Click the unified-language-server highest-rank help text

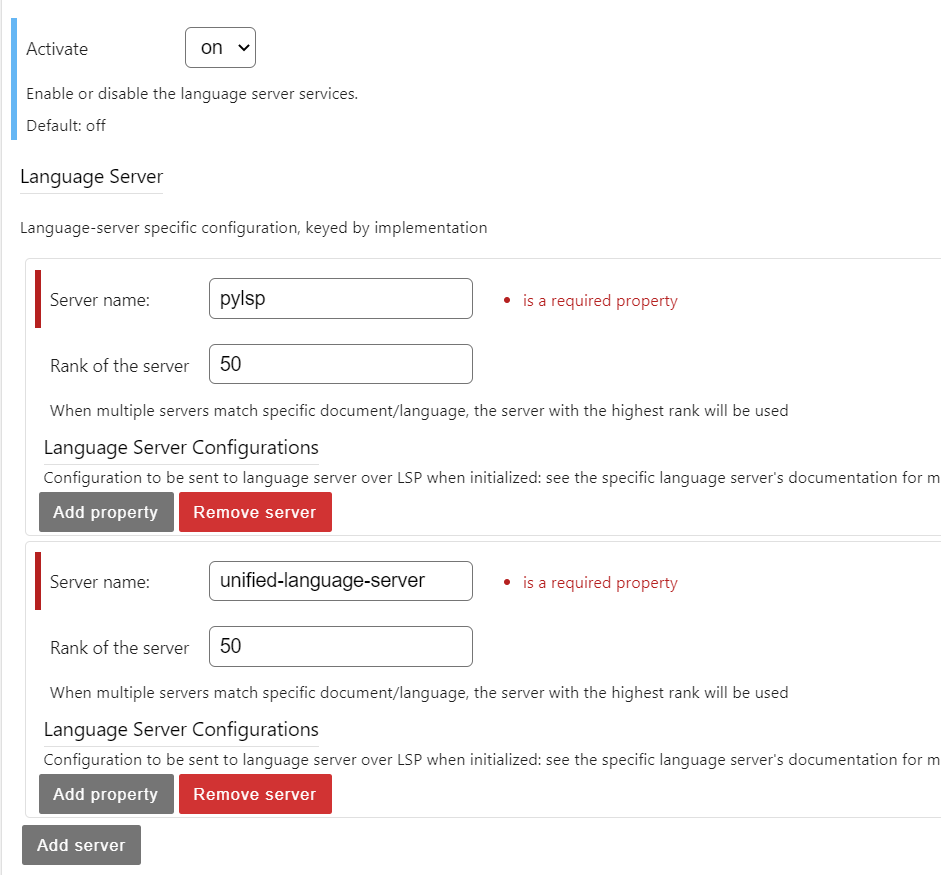[419, 693]
